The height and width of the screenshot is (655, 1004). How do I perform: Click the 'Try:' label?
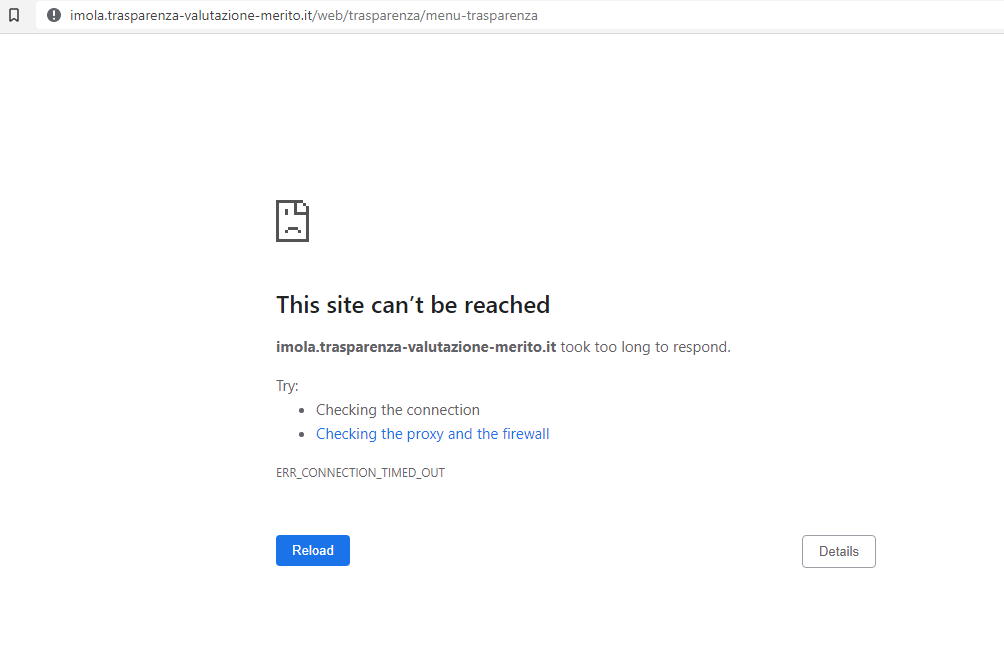click(x=287, y=386)
